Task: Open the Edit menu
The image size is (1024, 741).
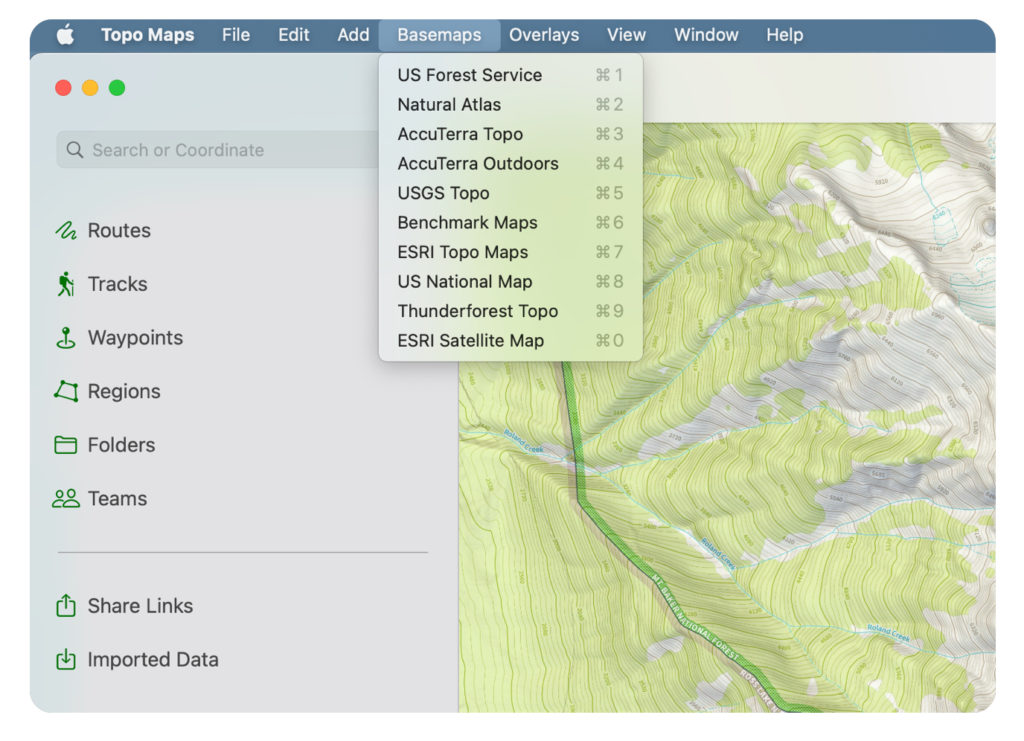Action: tap(293, 35)
